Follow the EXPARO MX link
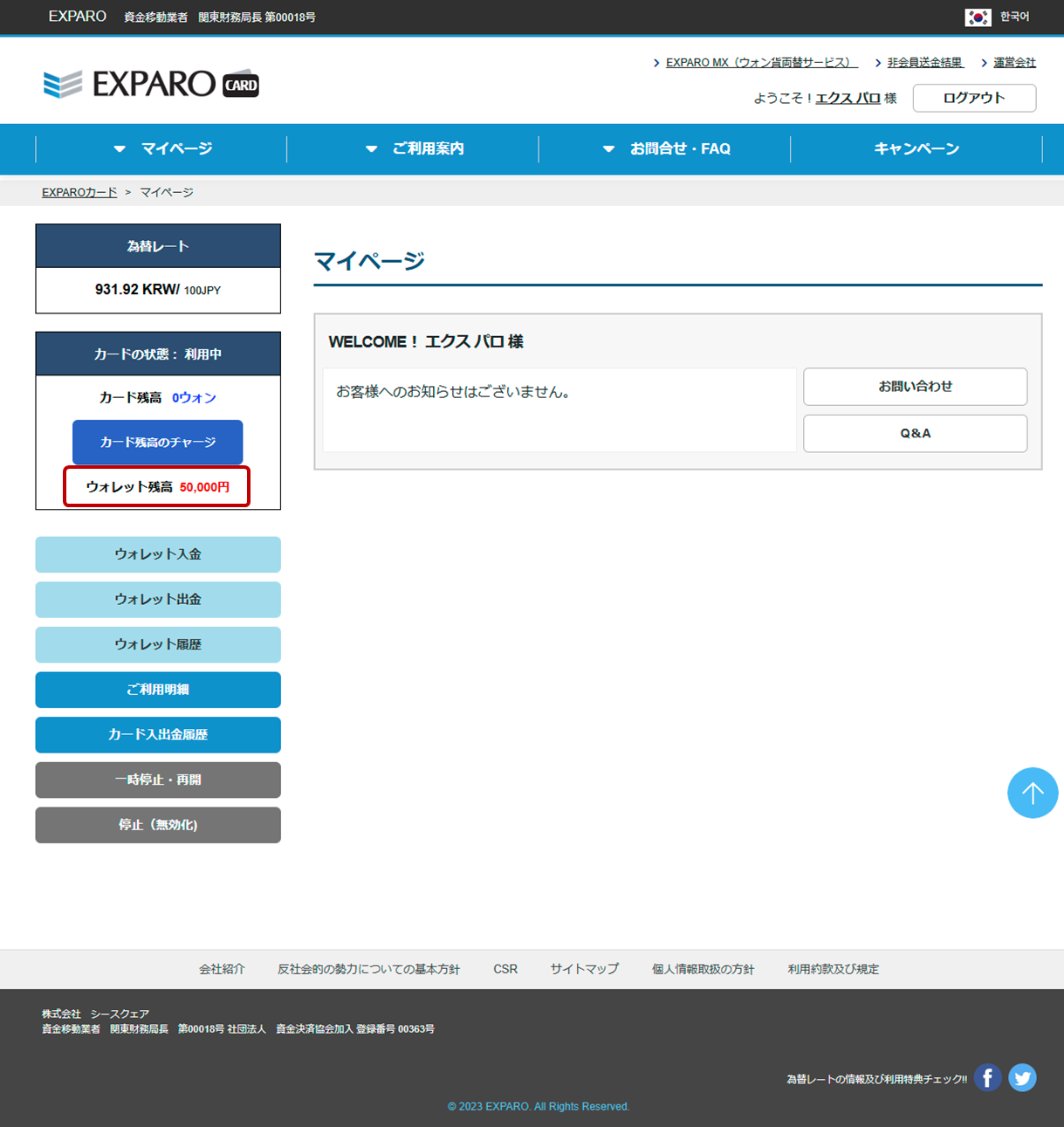1064x1127 pixels. tap(760, 63)
